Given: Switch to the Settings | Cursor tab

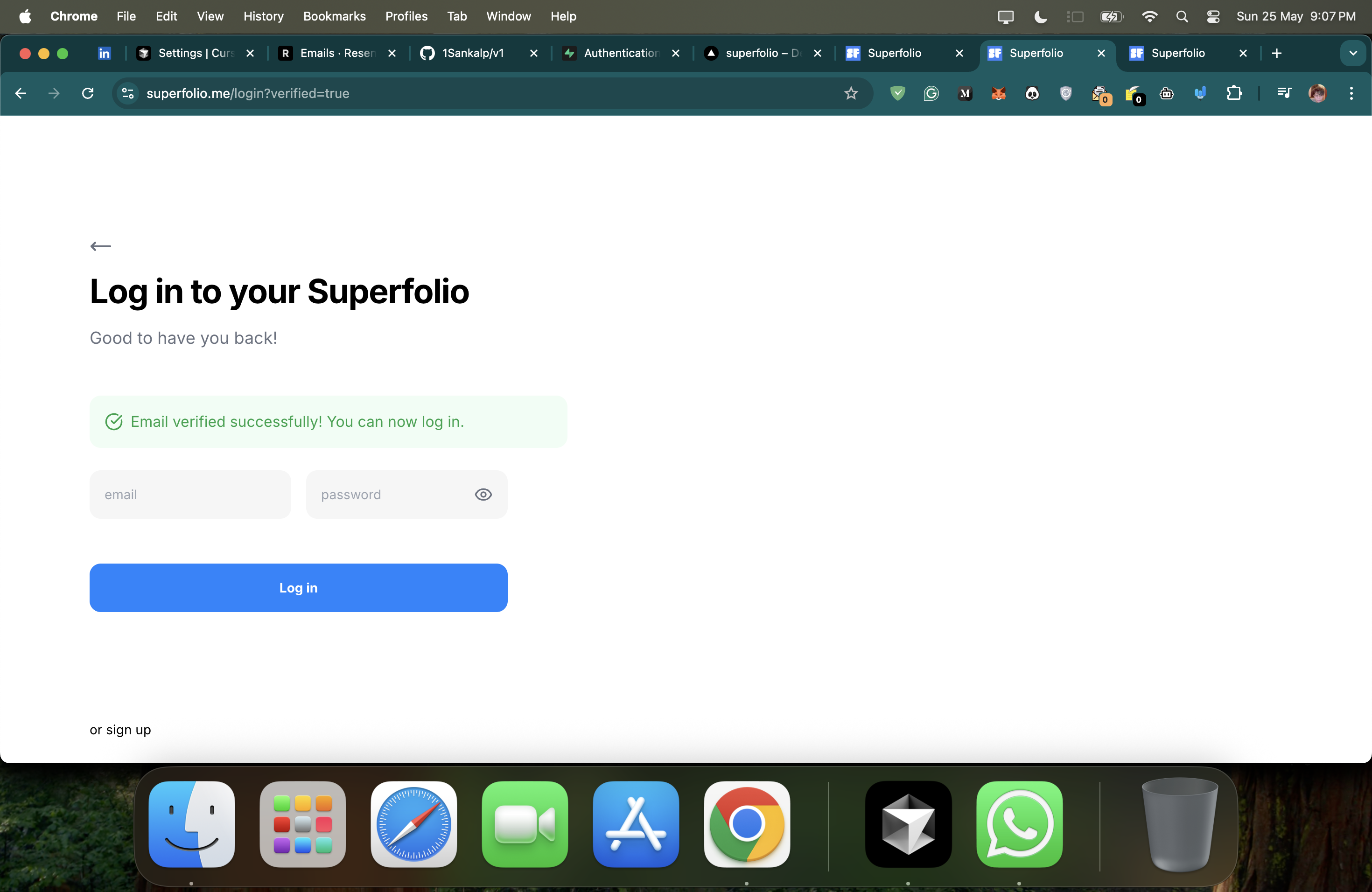Looking at the screenshot, I should pos(195,53).
